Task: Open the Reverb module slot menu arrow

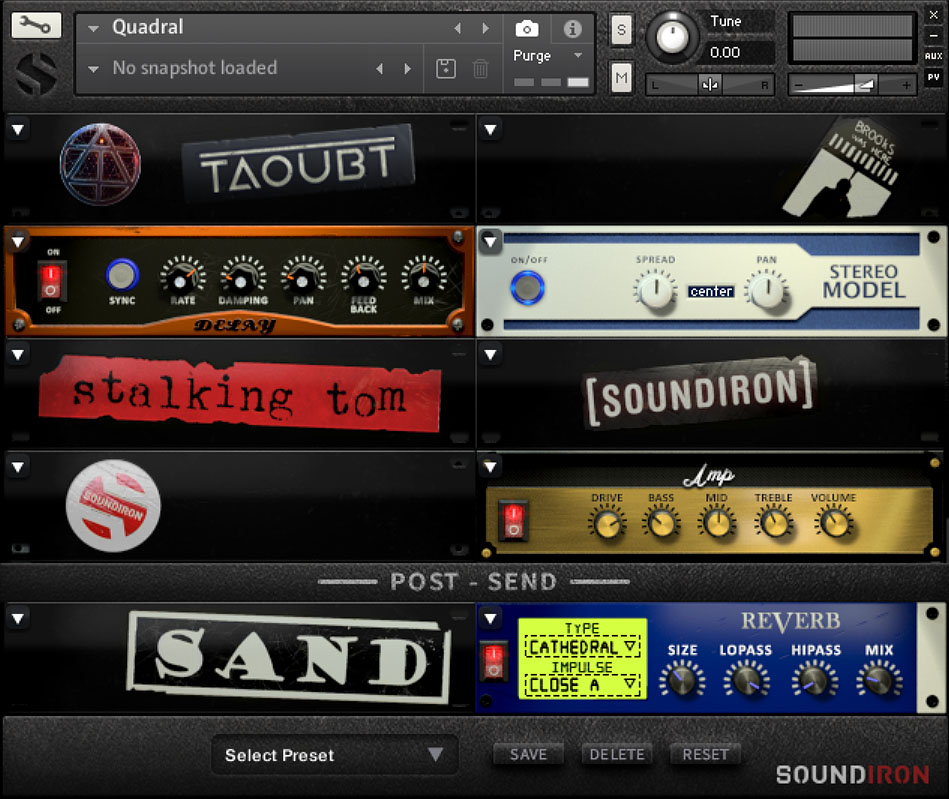Action: (490, 619)
